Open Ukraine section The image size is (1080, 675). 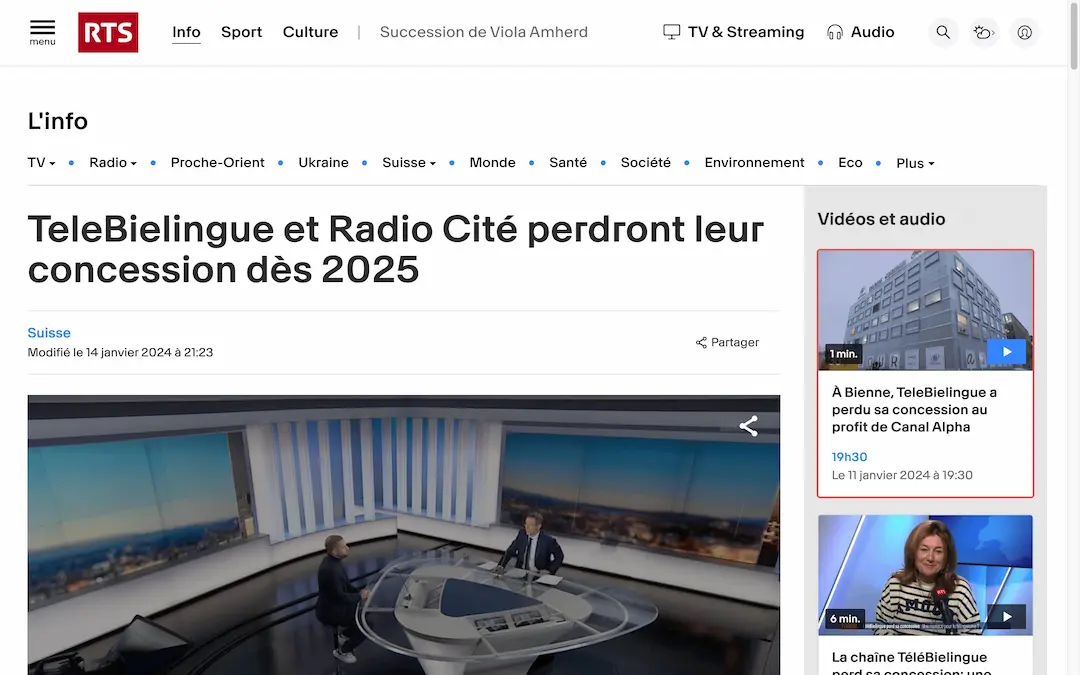(324, 163)
